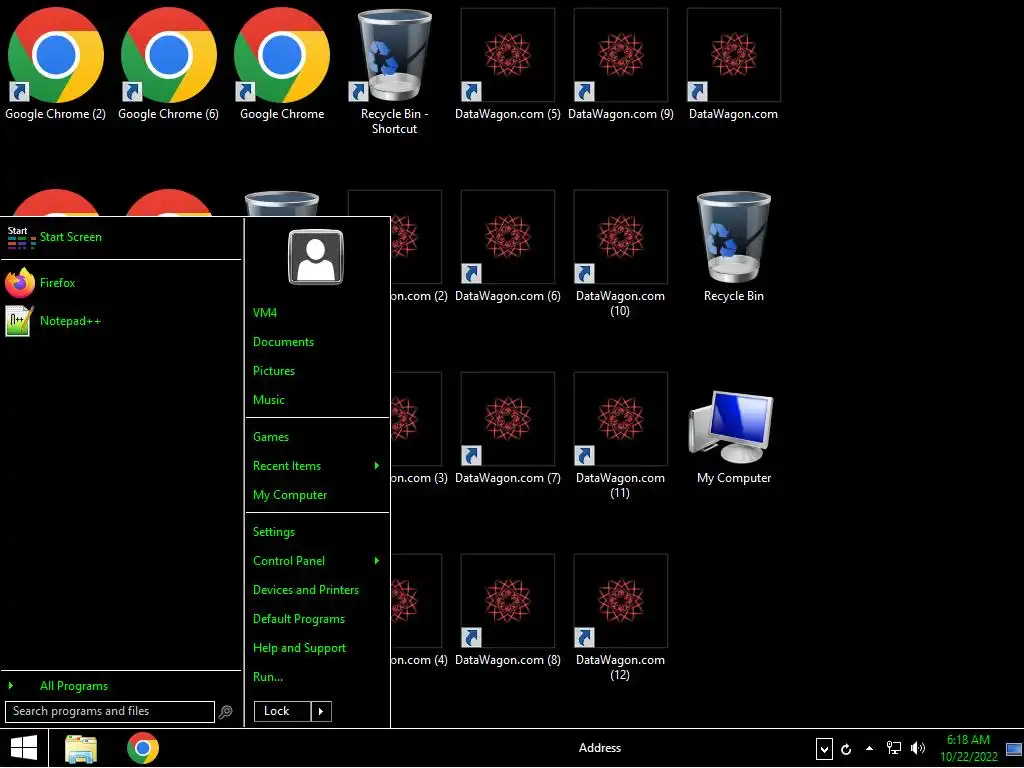Launch Chrome from the taskbar

pyautogui.click(x=143, y=748)
